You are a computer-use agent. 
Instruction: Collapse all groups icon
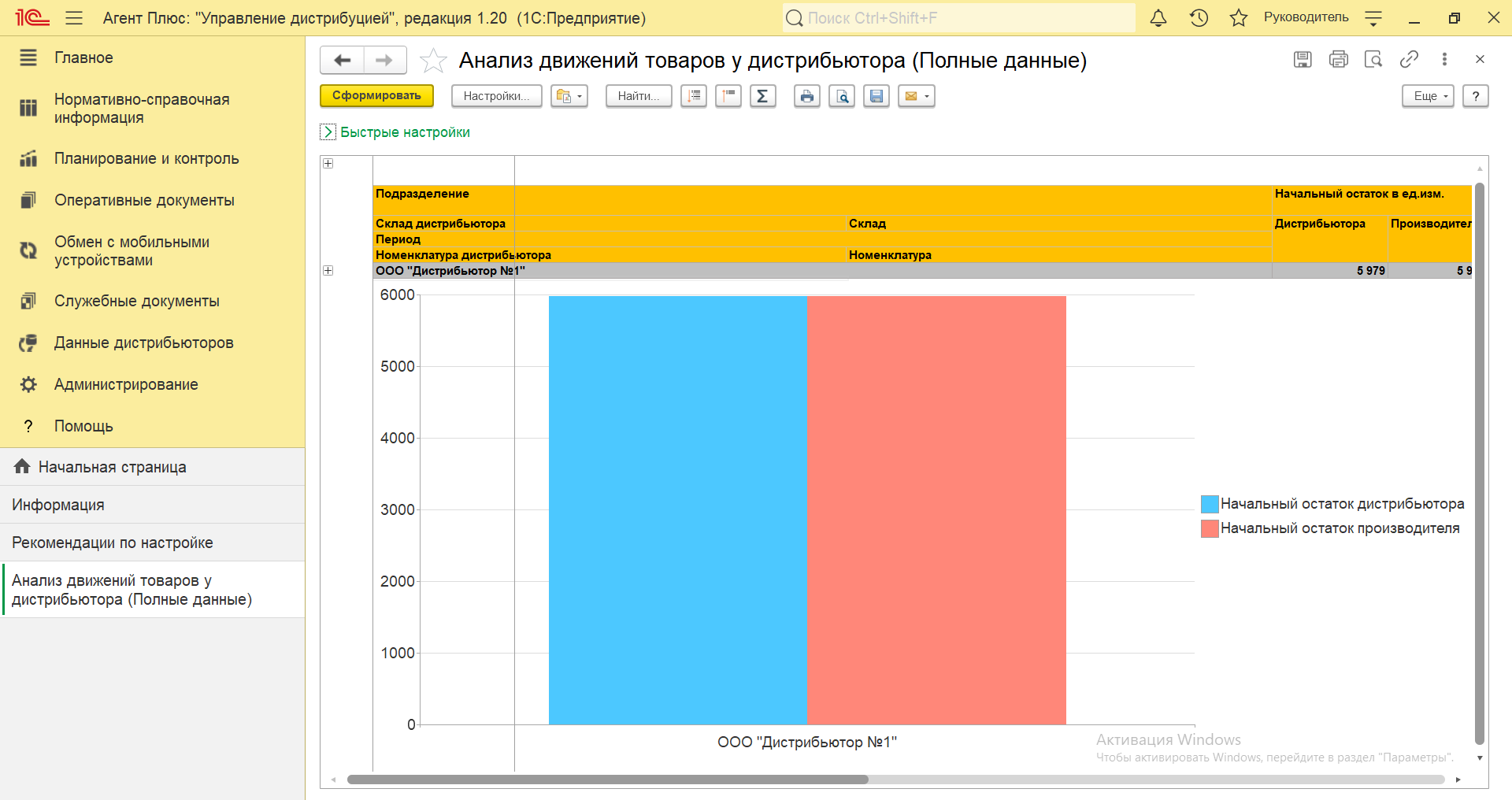(x=728, y=96)
